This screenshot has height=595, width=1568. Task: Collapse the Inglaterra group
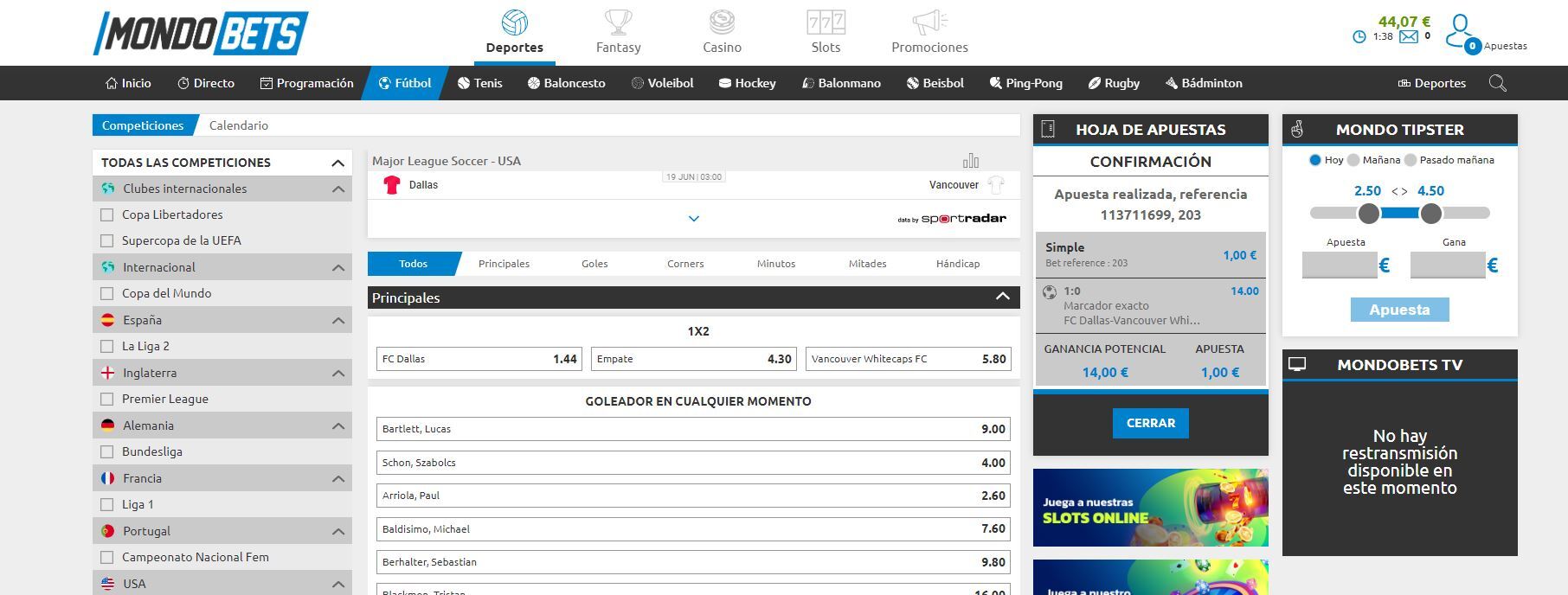click(337, 374)
